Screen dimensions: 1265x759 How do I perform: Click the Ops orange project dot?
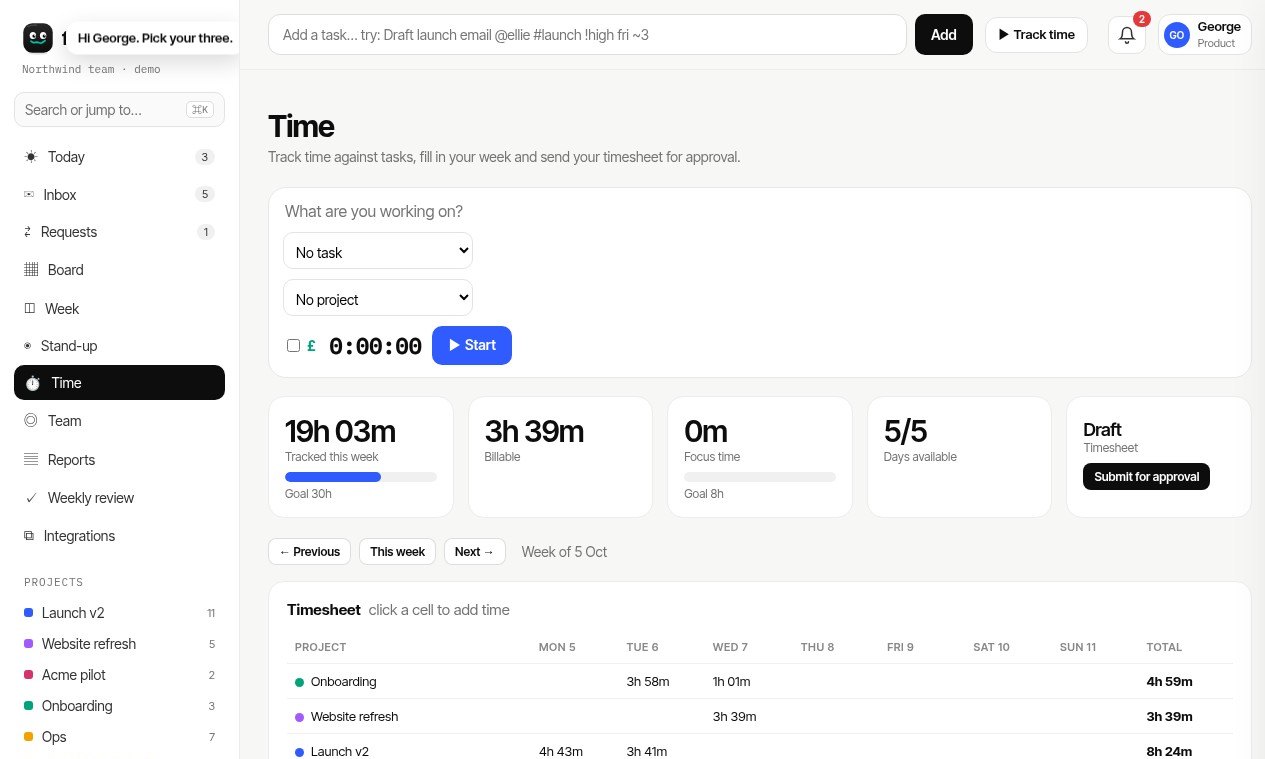29,737
